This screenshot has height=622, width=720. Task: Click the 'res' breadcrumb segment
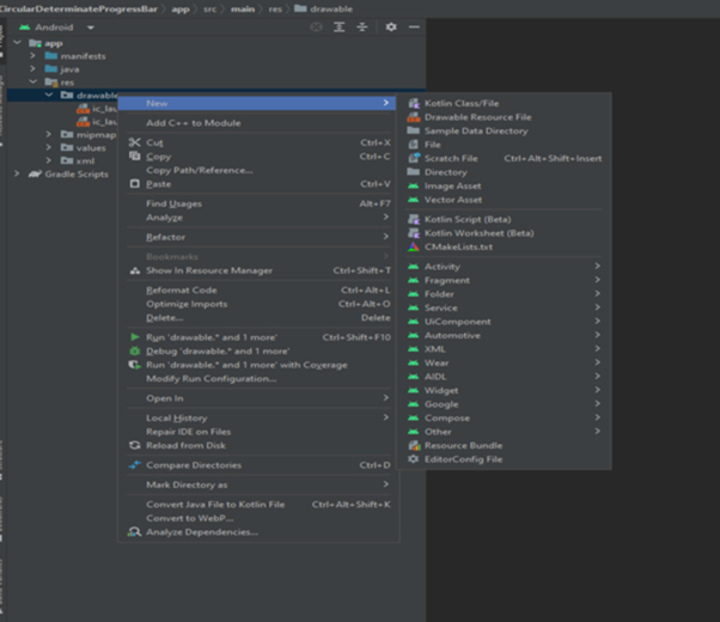[275, 9]
